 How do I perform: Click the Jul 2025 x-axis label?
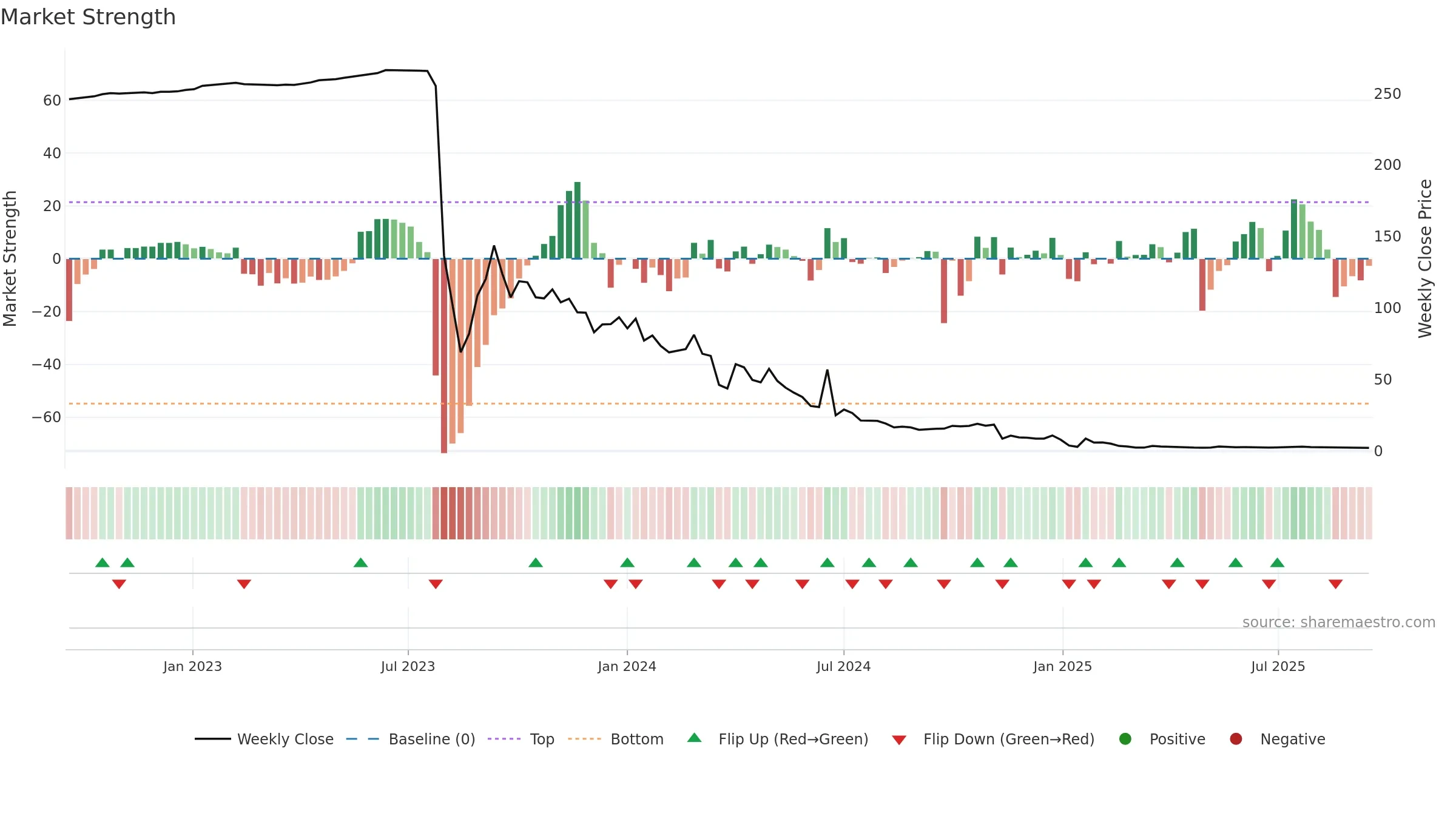tap(1278, 666)
